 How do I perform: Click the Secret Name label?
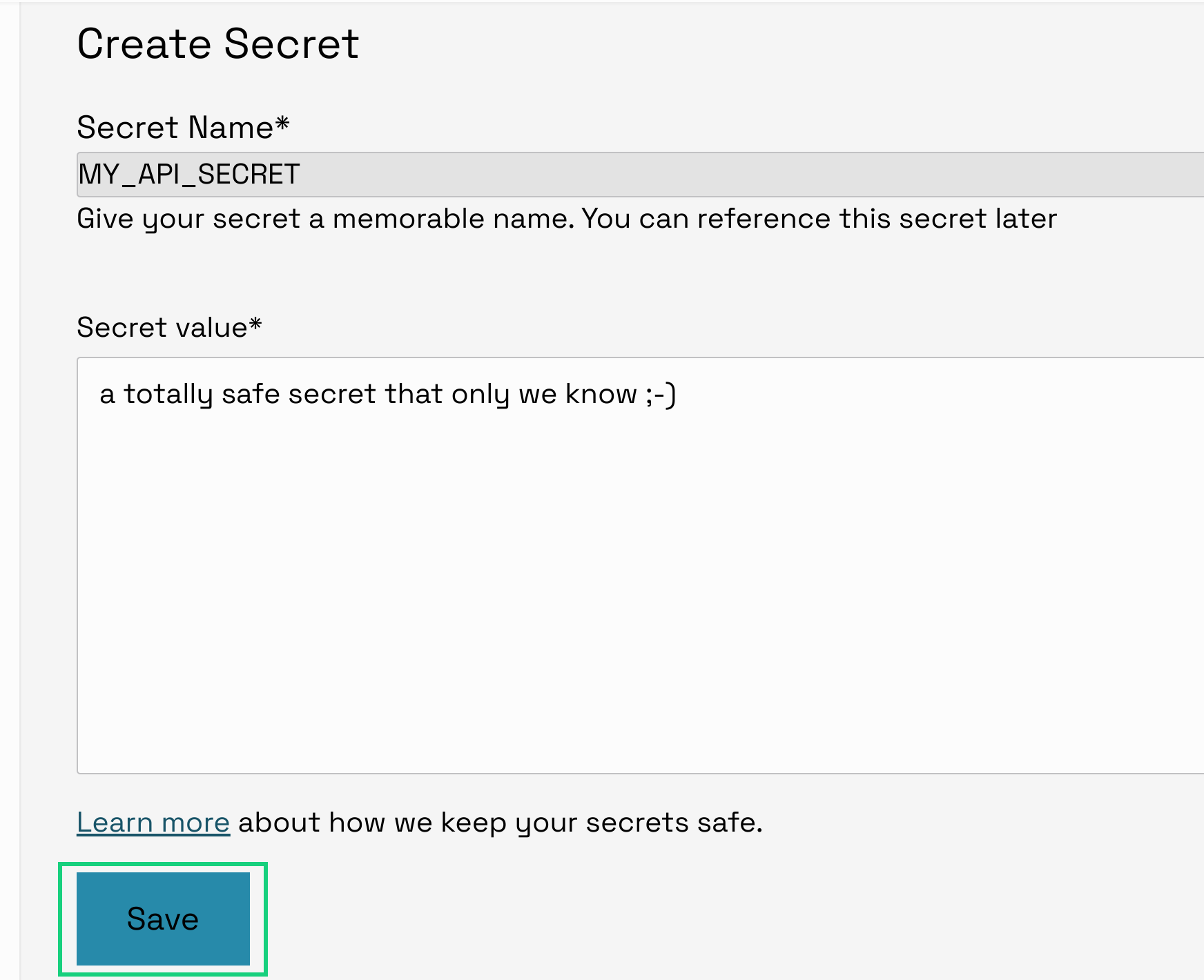coord(182,126)
